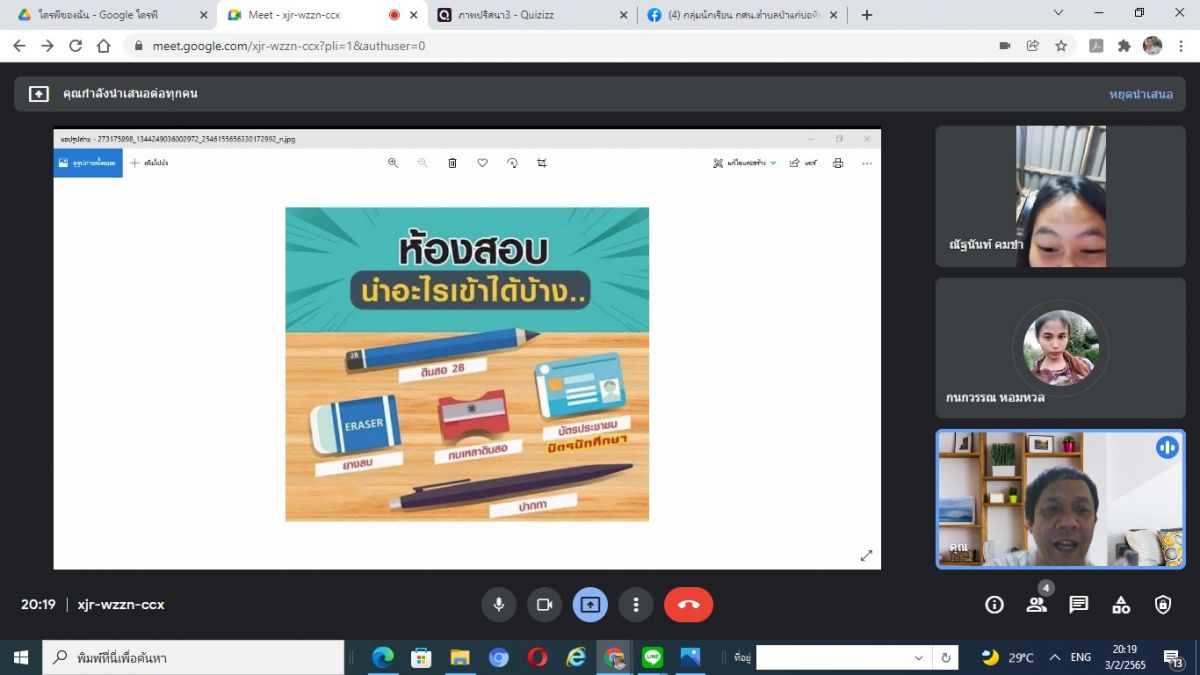Show the participants list
The image size is (1200, 675).
tap(1036, 605)
